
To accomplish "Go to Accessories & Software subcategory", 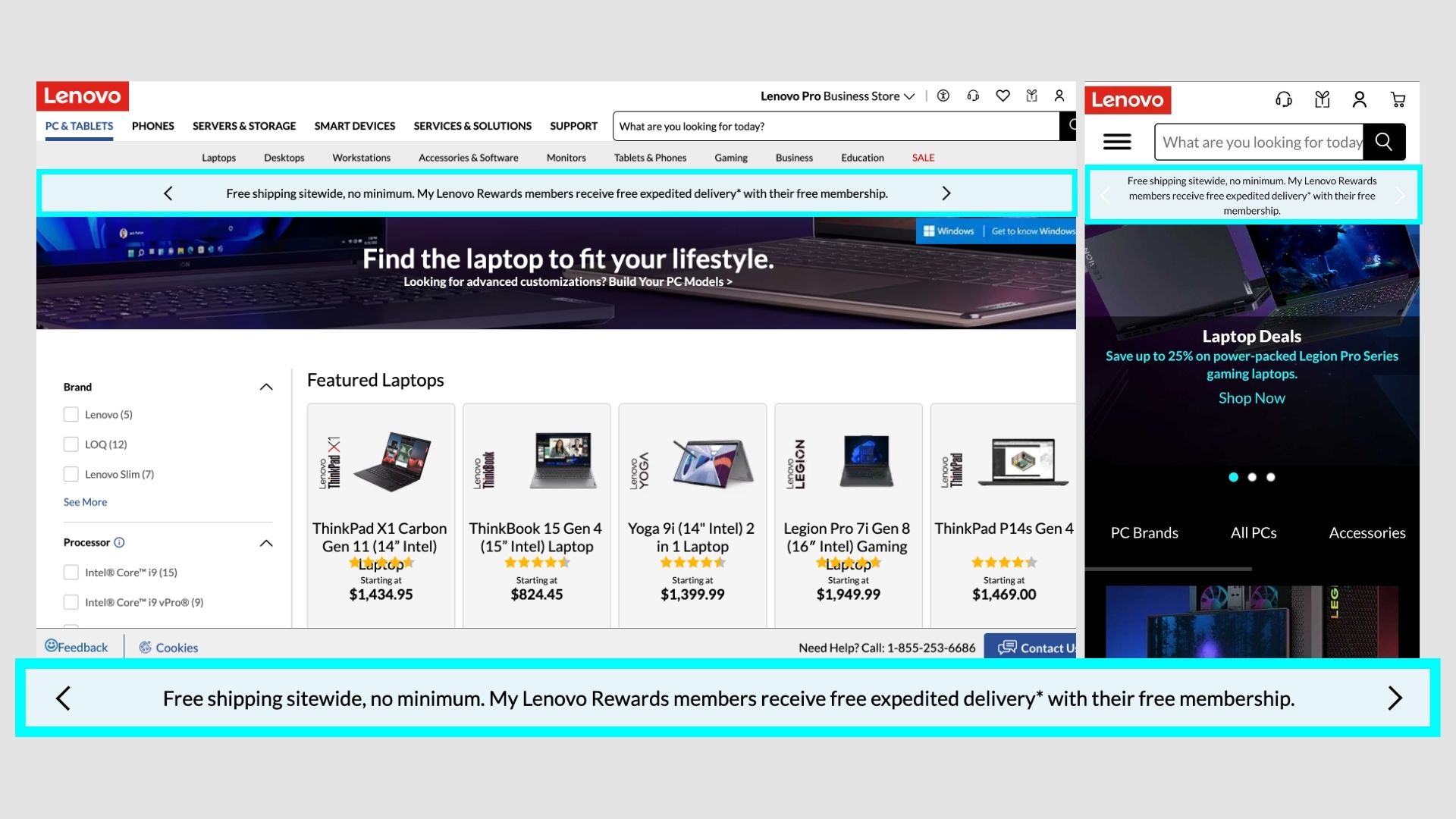I will [468, 158].
